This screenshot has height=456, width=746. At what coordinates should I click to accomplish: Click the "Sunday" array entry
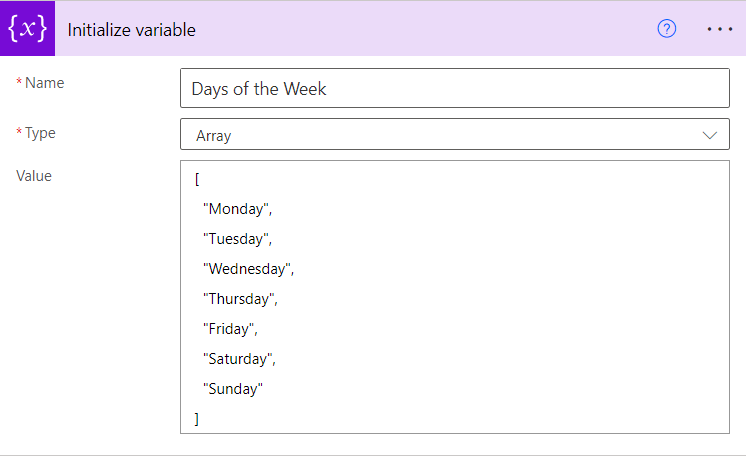click(x=233, y=389)
